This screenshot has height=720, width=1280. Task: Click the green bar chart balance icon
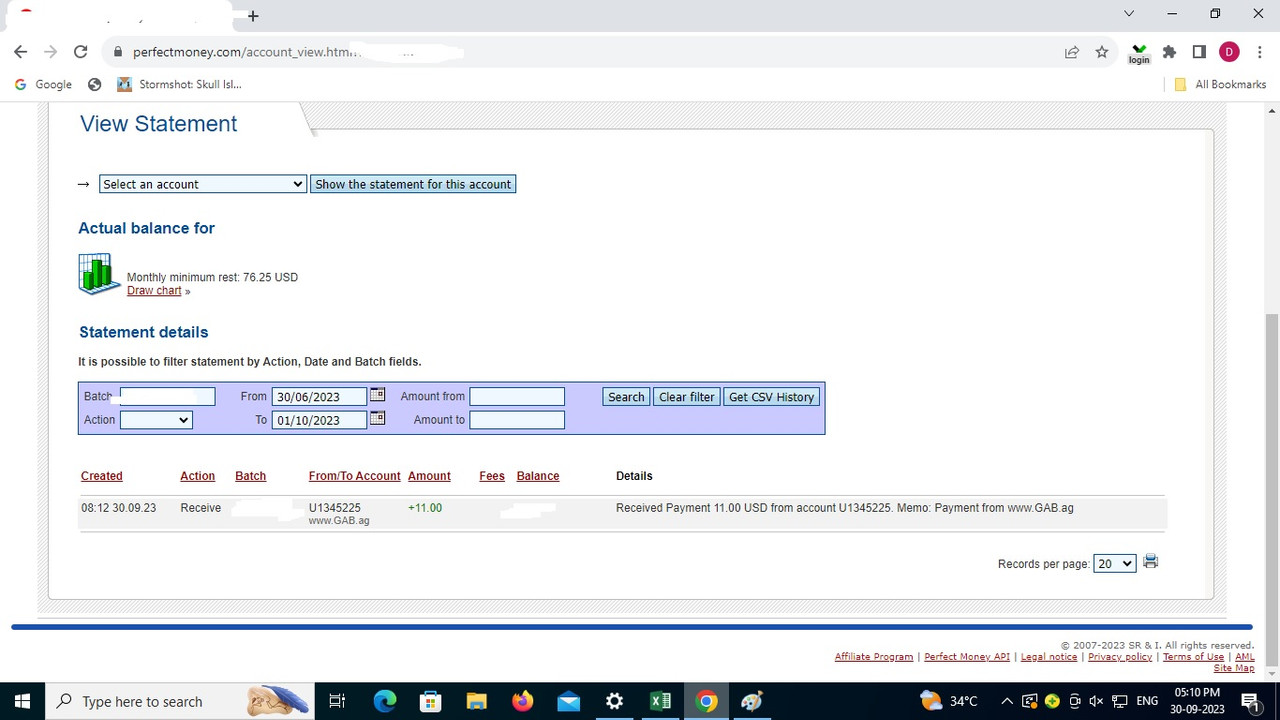[99, 274]
